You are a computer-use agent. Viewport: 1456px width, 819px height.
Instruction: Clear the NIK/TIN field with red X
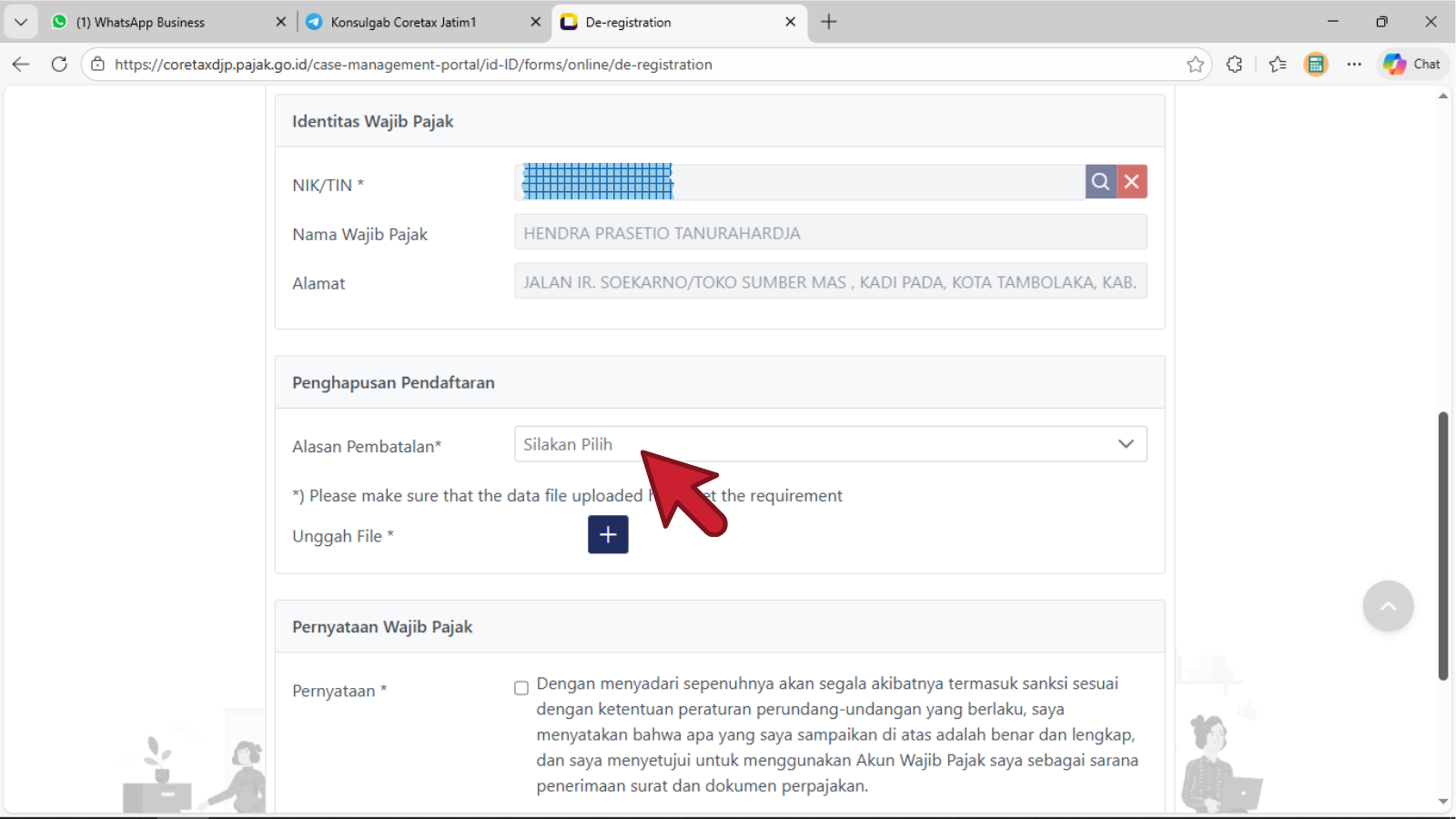pos(1132,182)
